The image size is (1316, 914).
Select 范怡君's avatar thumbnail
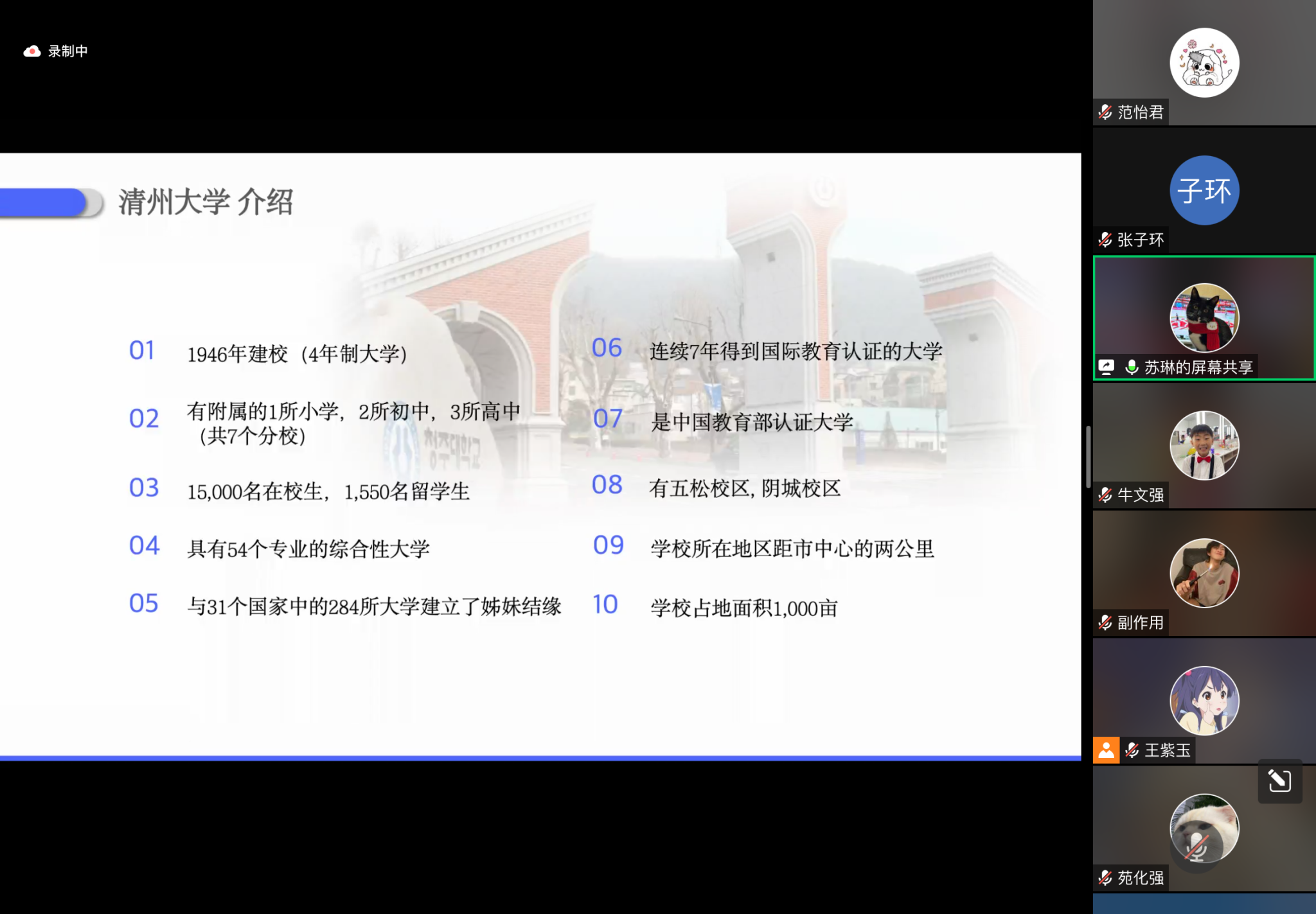[x=1204, y=63]
